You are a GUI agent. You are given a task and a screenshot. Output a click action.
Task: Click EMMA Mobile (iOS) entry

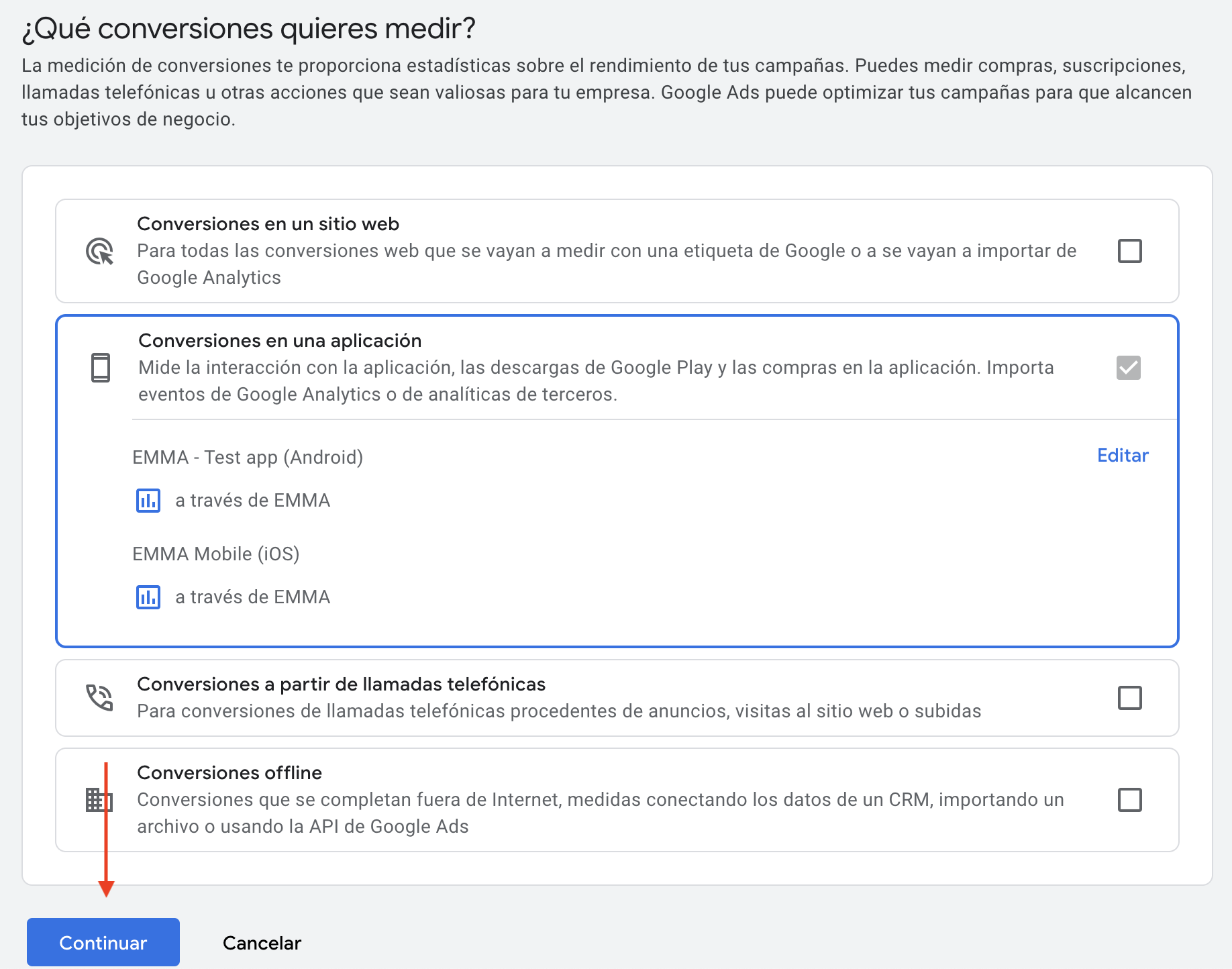click(216, 554)
